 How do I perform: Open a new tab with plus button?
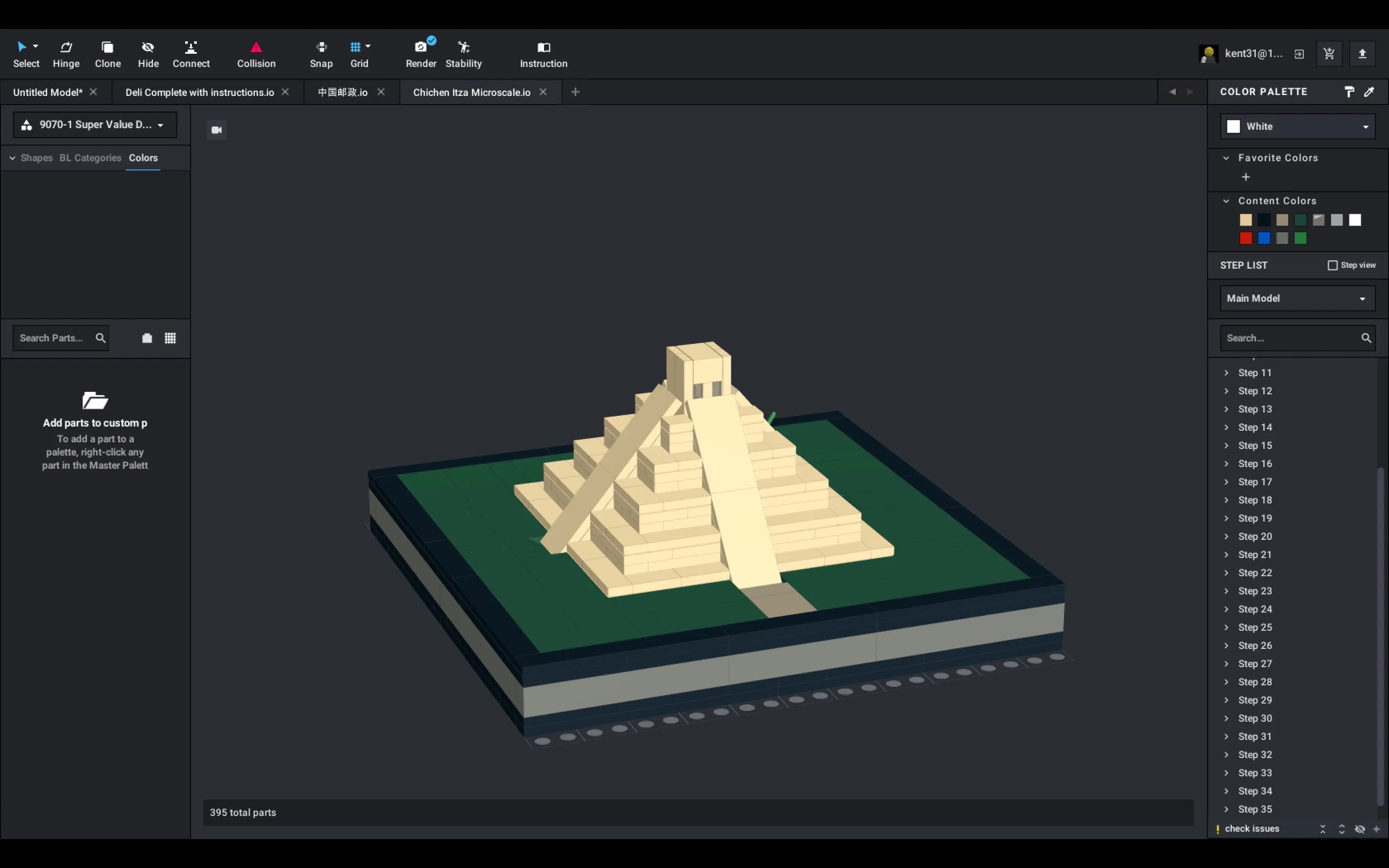click(575, 92)
